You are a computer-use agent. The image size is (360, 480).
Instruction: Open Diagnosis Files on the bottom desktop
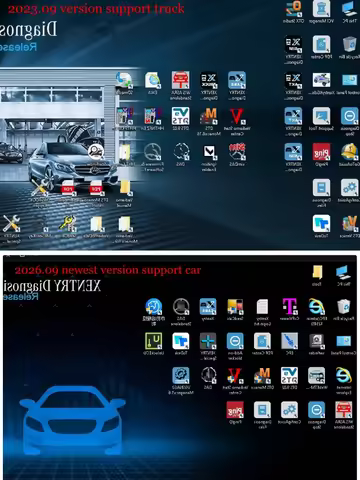click(262, 410)
